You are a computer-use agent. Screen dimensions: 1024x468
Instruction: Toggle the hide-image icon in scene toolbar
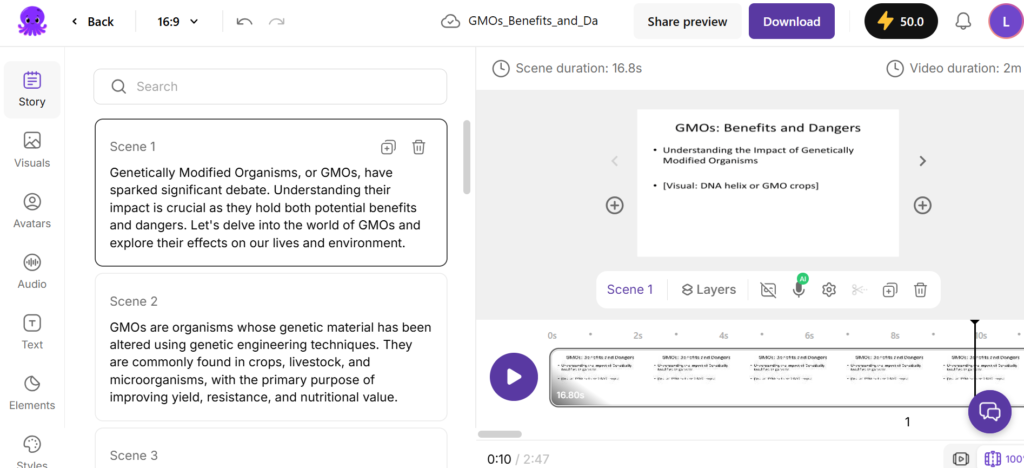point(768,290)
